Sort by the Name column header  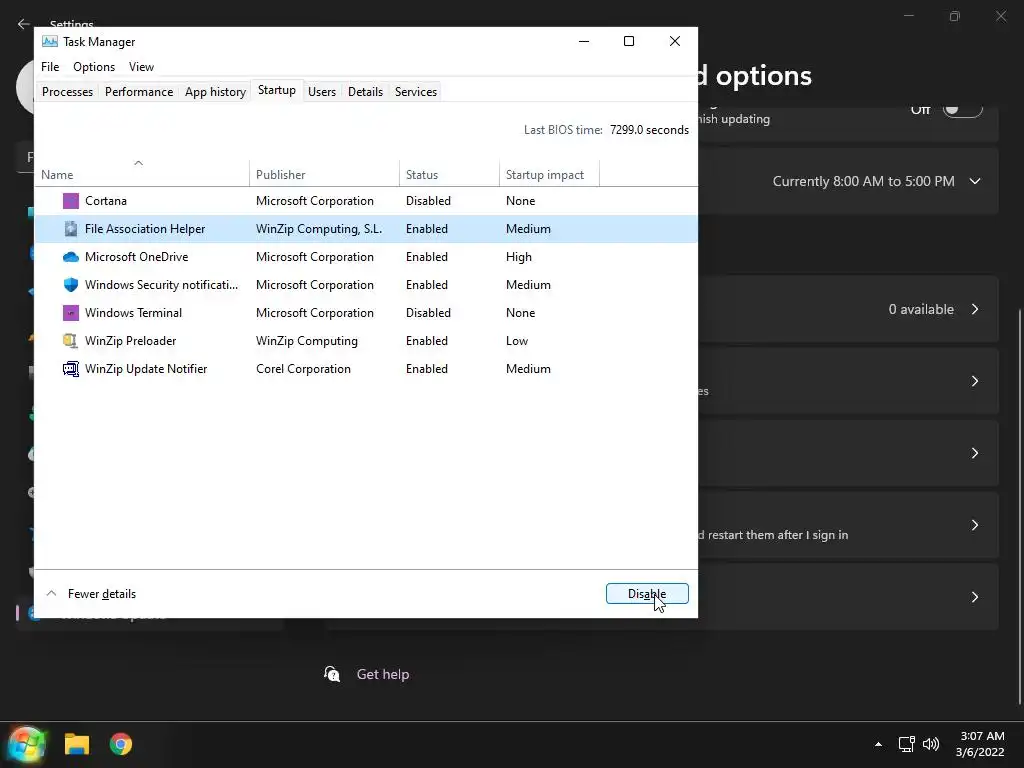tap(142, 174)
